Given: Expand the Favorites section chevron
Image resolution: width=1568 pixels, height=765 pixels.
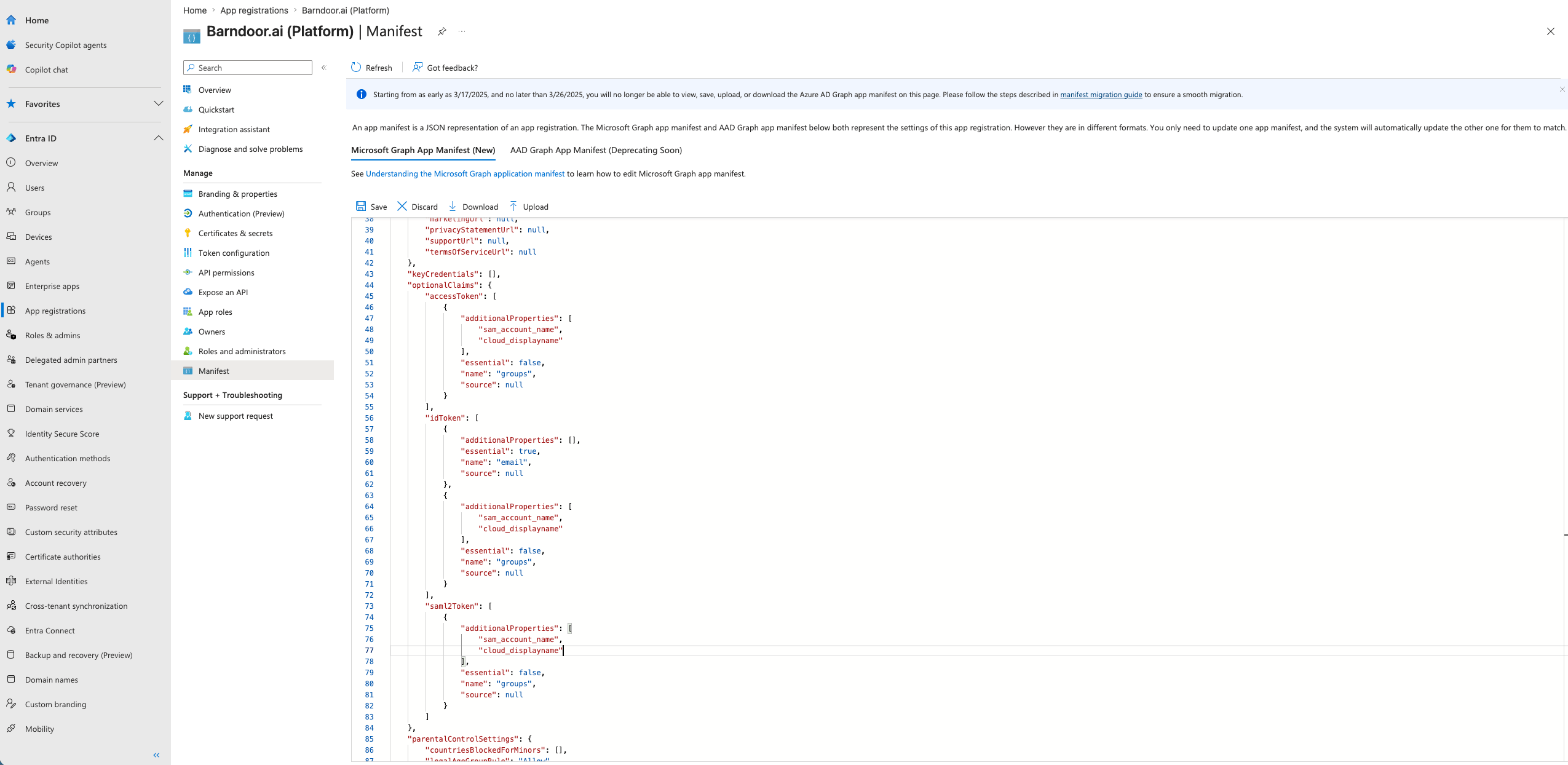Looking at the screenshot, I should coord(159,103).
